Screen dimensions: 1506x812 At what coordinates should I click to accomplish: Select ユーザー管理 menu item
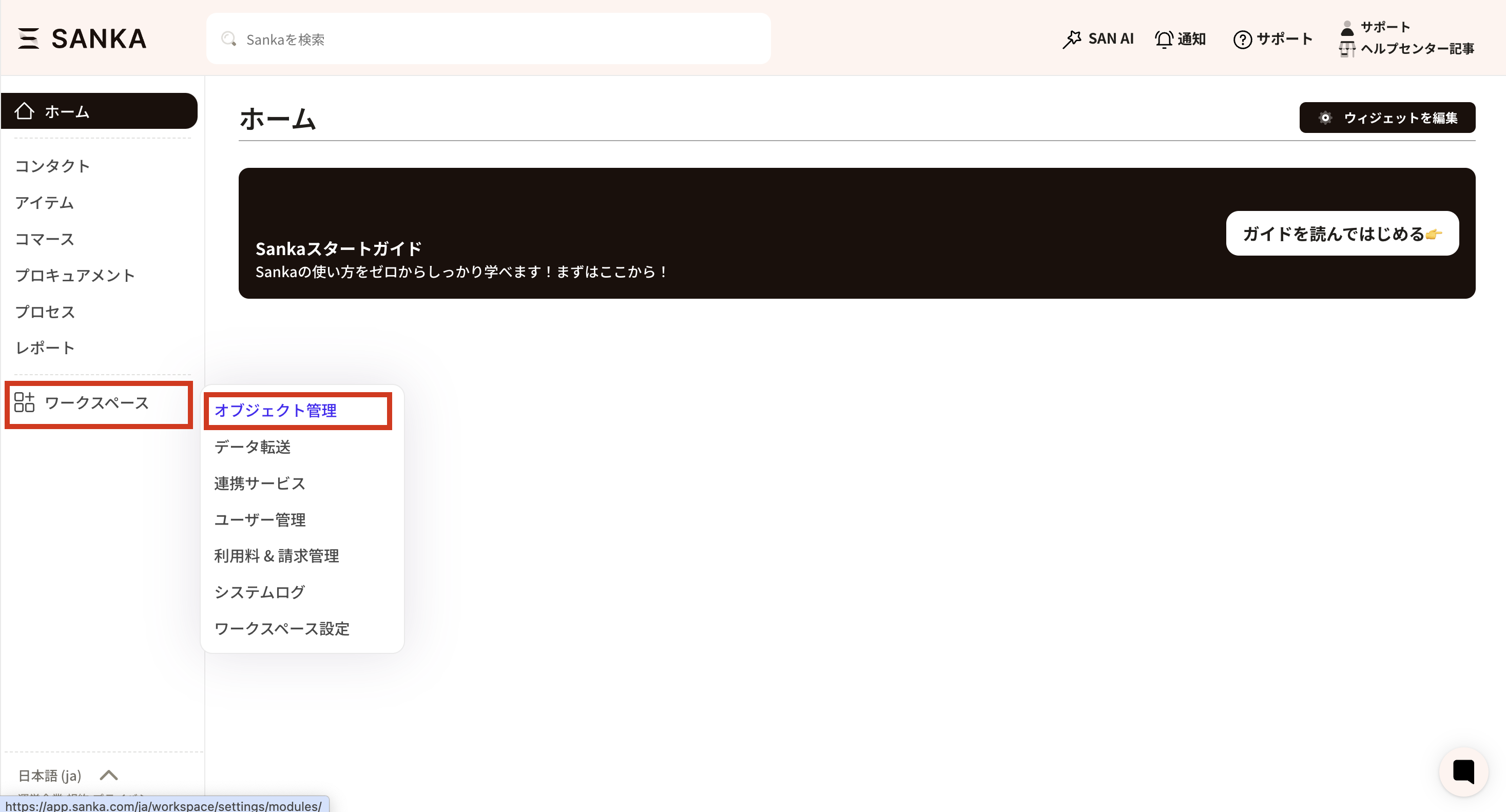pyautogui.click(x=260, y=519)
